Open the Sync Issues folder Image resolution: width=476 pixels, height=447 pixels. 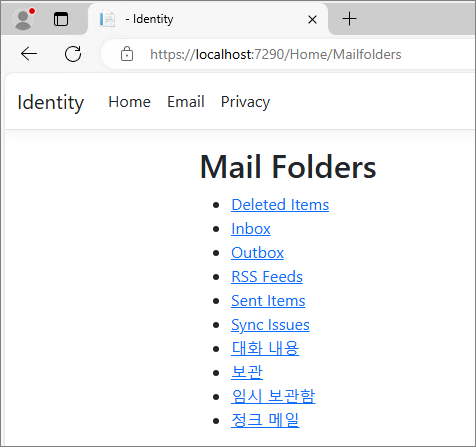tap(270, 325)
